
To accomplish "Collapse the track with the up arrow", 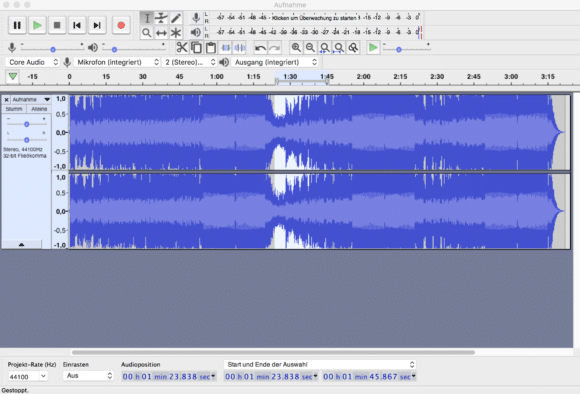I will [21, 245].
